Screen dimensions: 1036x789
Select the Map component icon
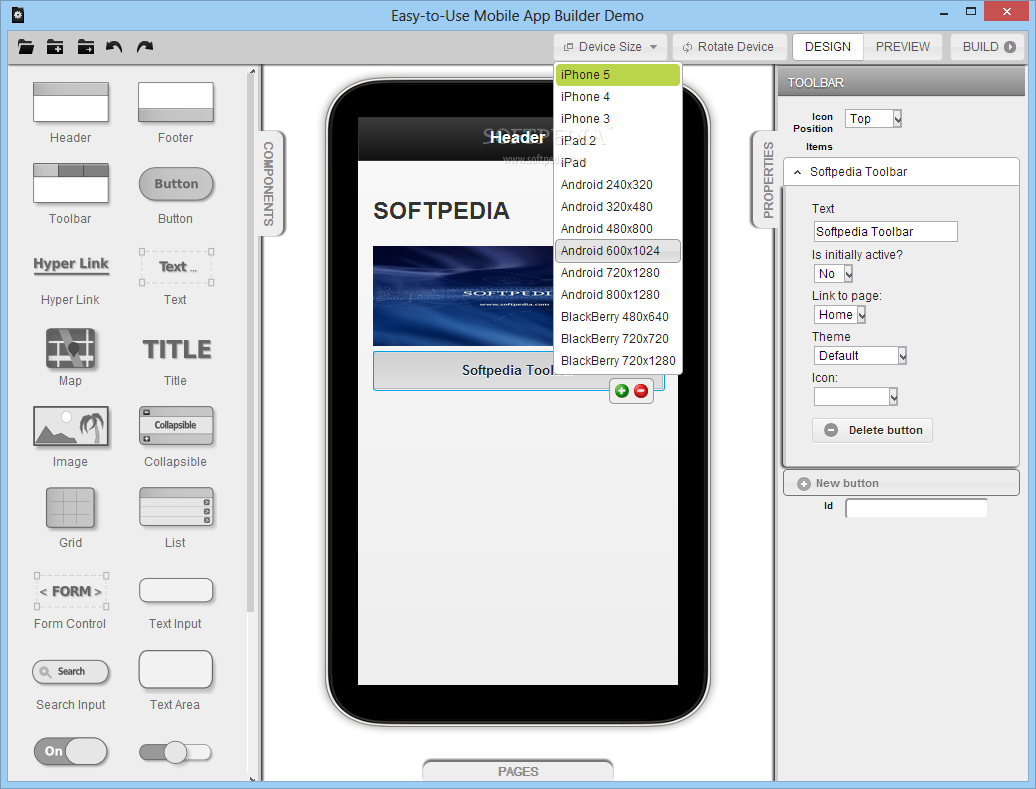pos(71,349)
